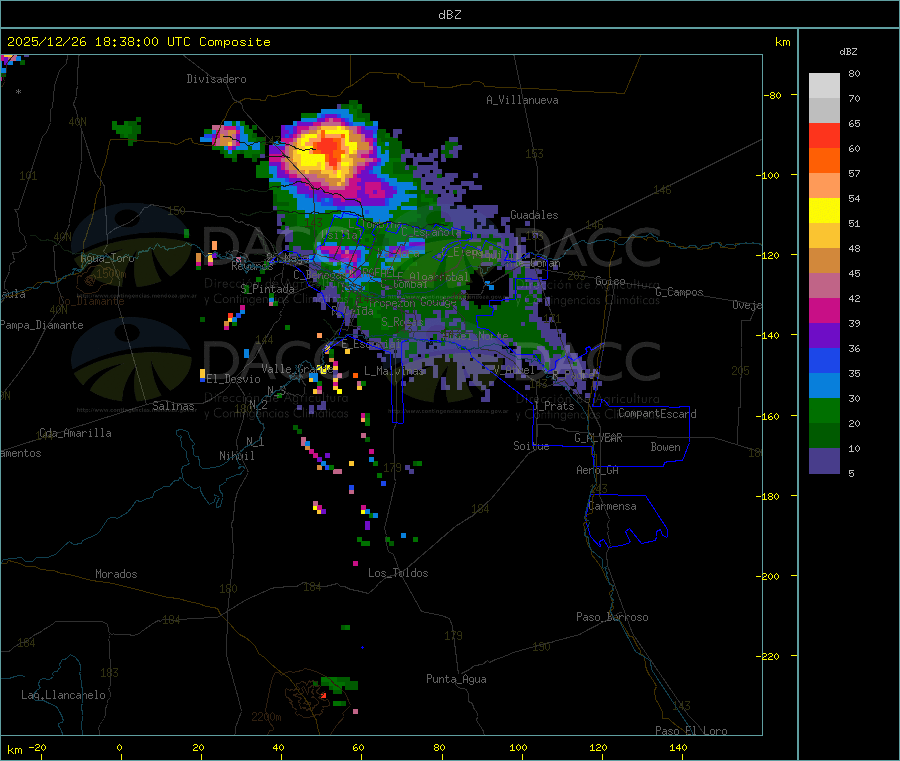Click the legend value 57

click(x=854, y=173)
